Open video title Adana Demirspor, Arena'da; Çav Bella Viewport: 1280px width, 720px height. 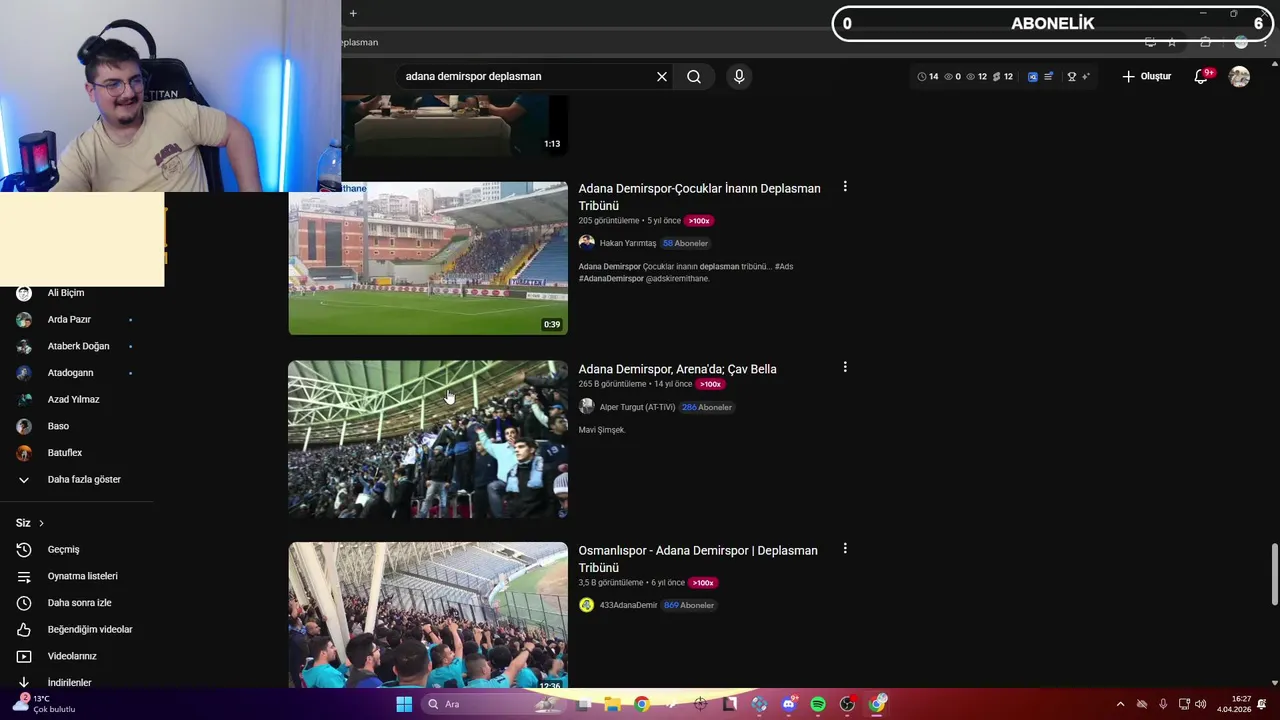click(x=677, y=369)
